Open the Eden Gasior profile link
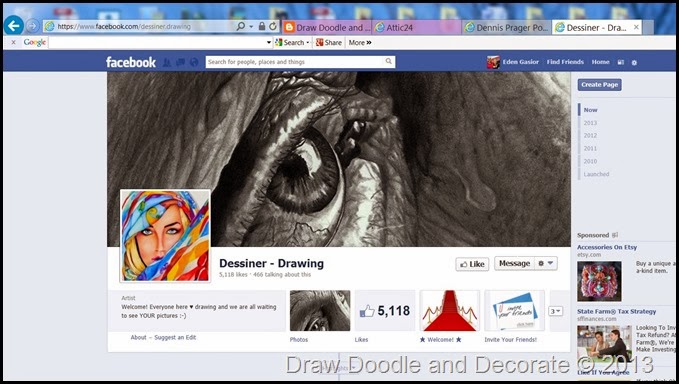This screenshot has width=679, height=384. click(521, 62)
